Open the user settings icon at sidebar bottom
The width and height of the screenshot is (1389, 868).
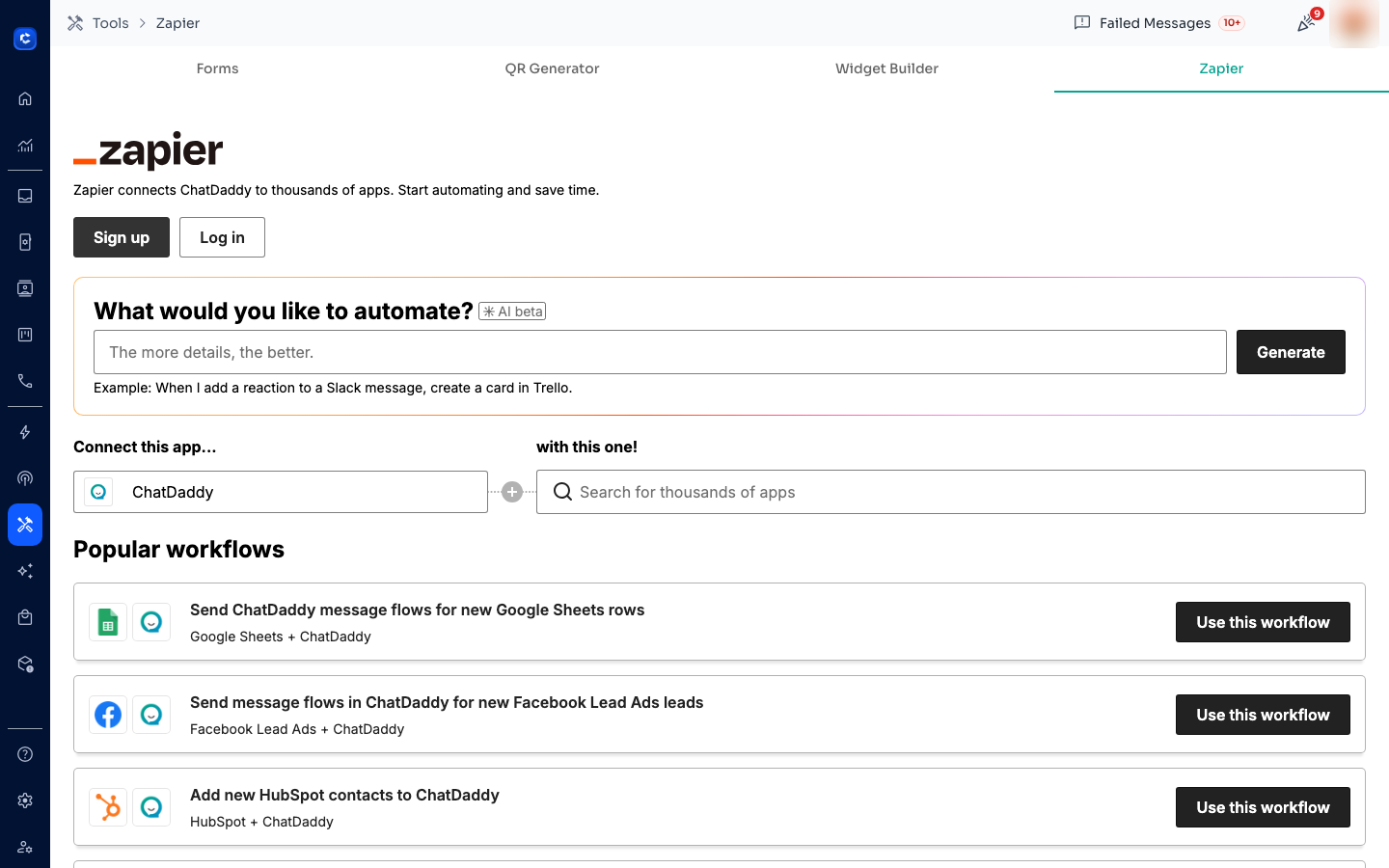point(25,847)
